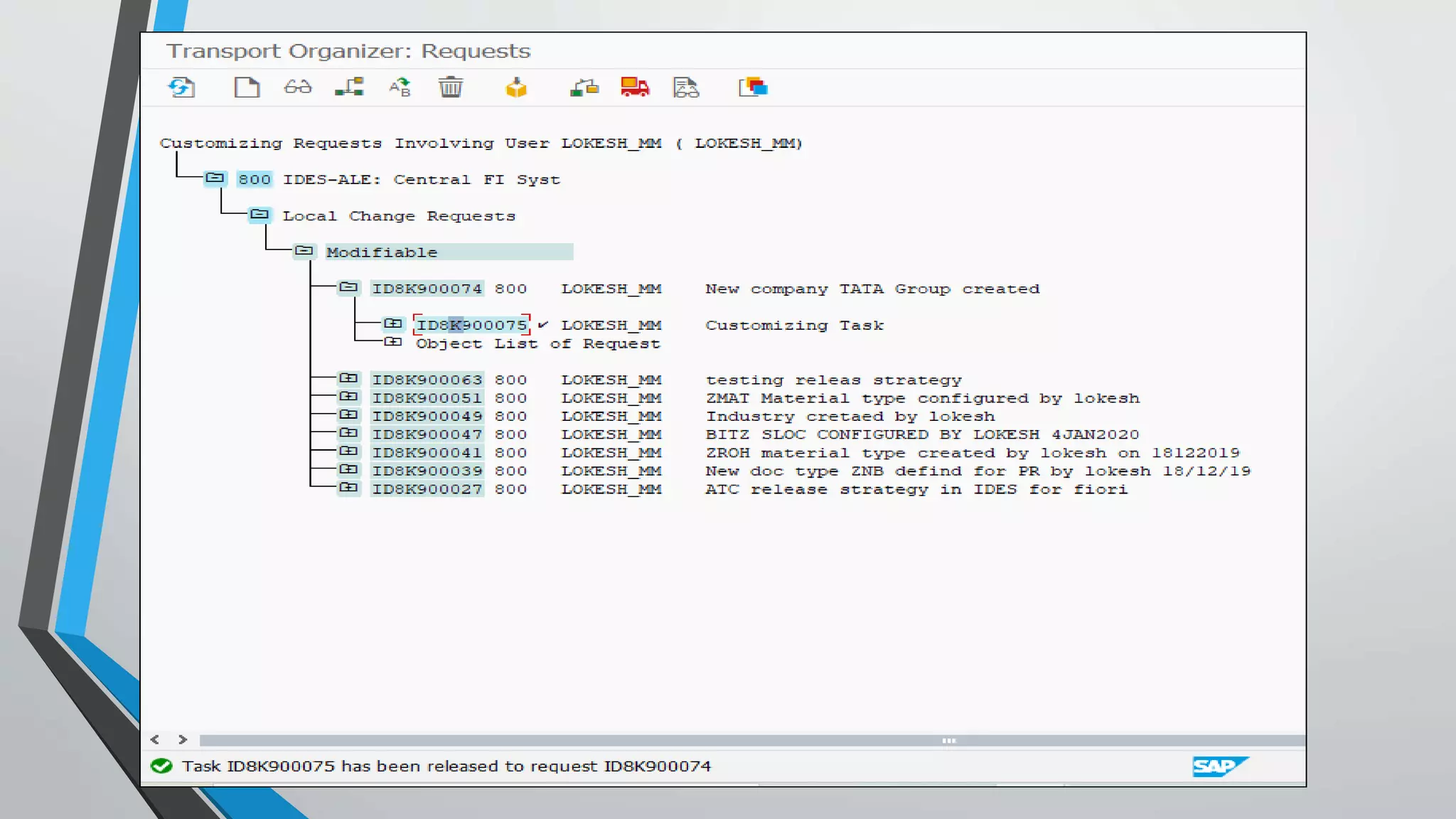Image resolution: width=1456 pixels, height=819 pixels.
Task: Select task ID8K900075 in tree
Action: pos(471,326)
